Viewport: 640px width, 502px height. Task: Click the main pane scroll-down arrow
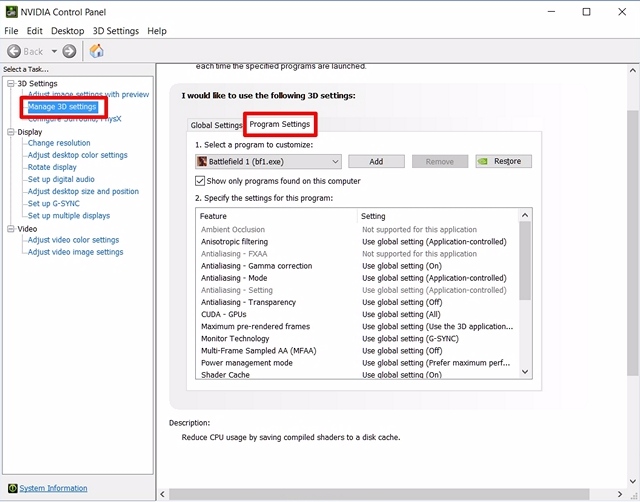tap(633, 481)
